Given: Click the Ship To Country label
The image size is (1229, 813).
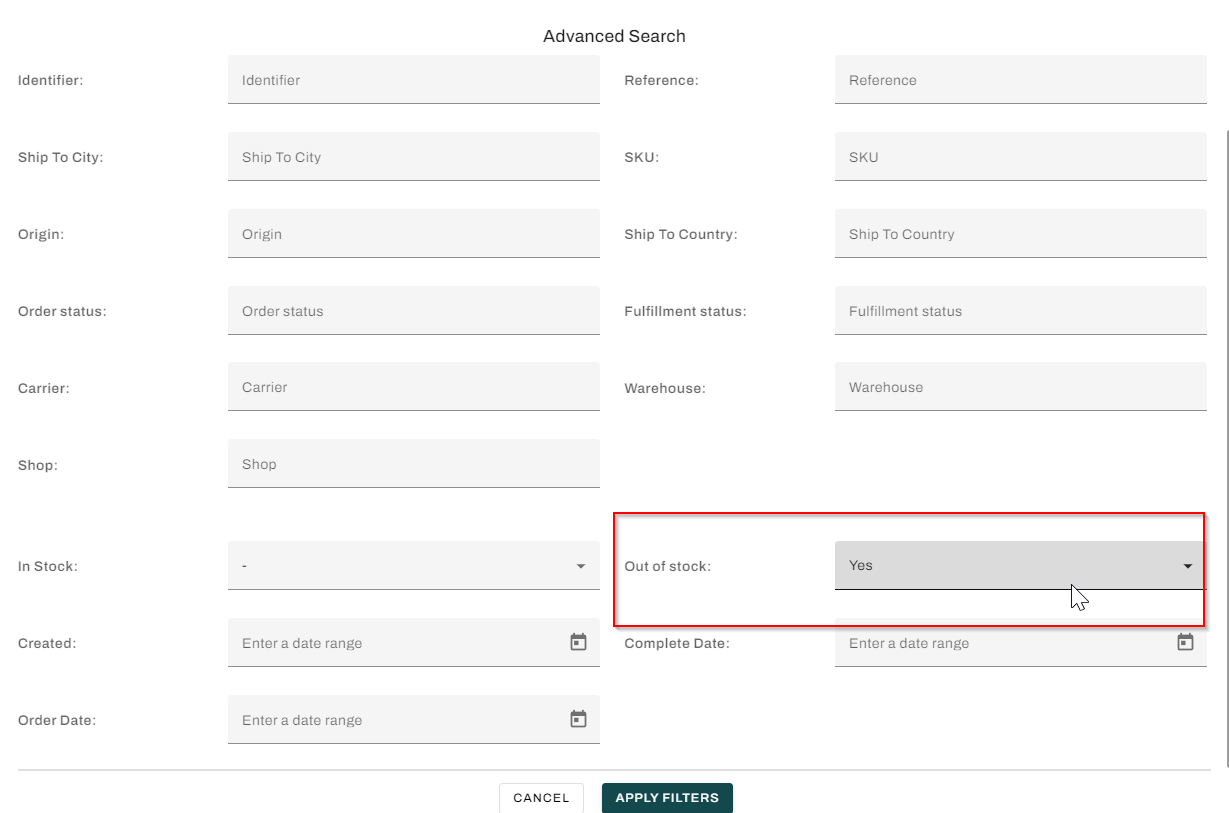Looking at the screenshot, I should 680,234.
